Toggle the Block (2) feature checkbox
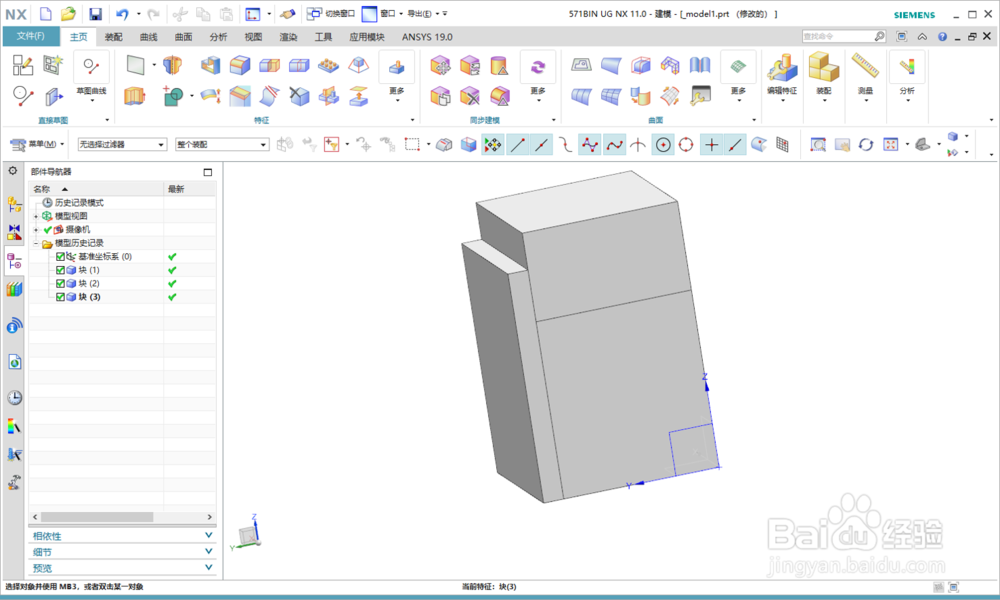1000x600 pixels. 60,284
